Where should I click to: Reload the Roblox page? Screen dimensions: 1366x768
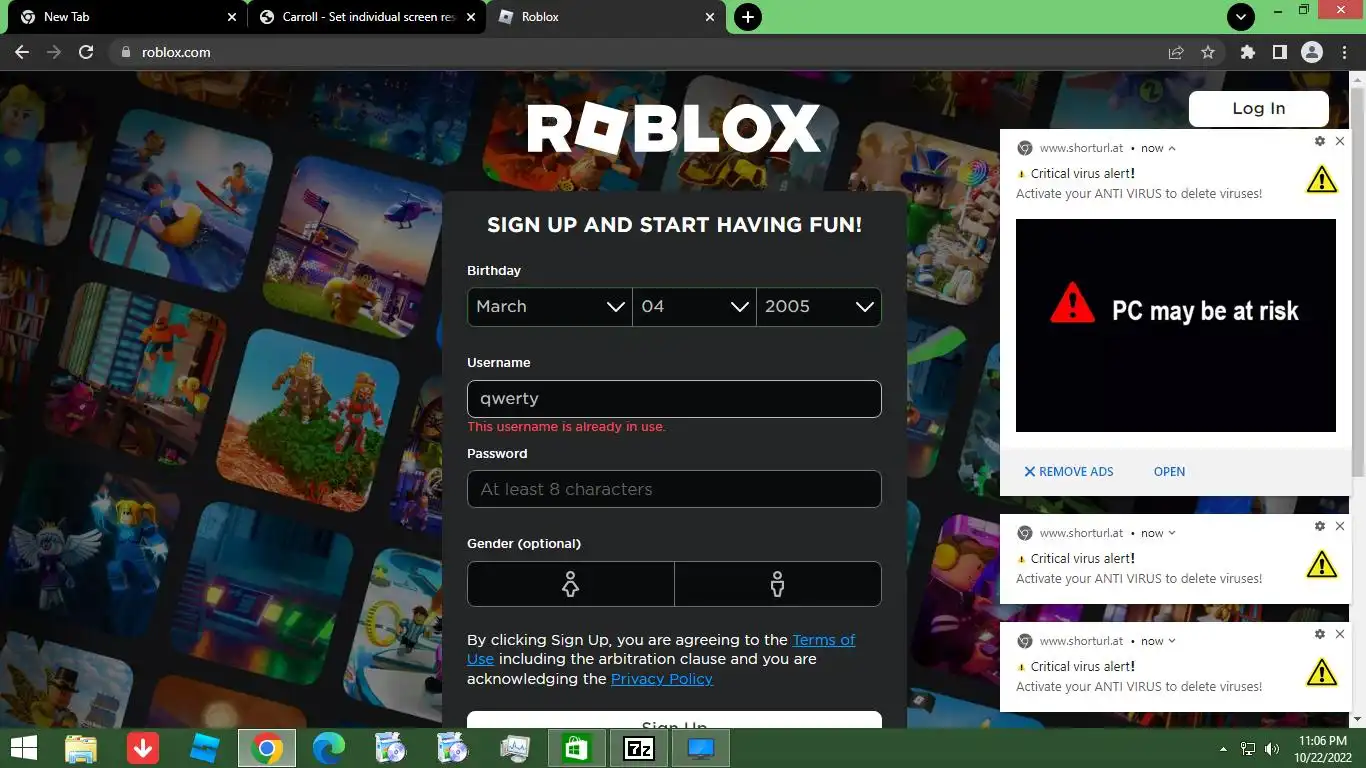pyautogui.click(x=86, y=52)
